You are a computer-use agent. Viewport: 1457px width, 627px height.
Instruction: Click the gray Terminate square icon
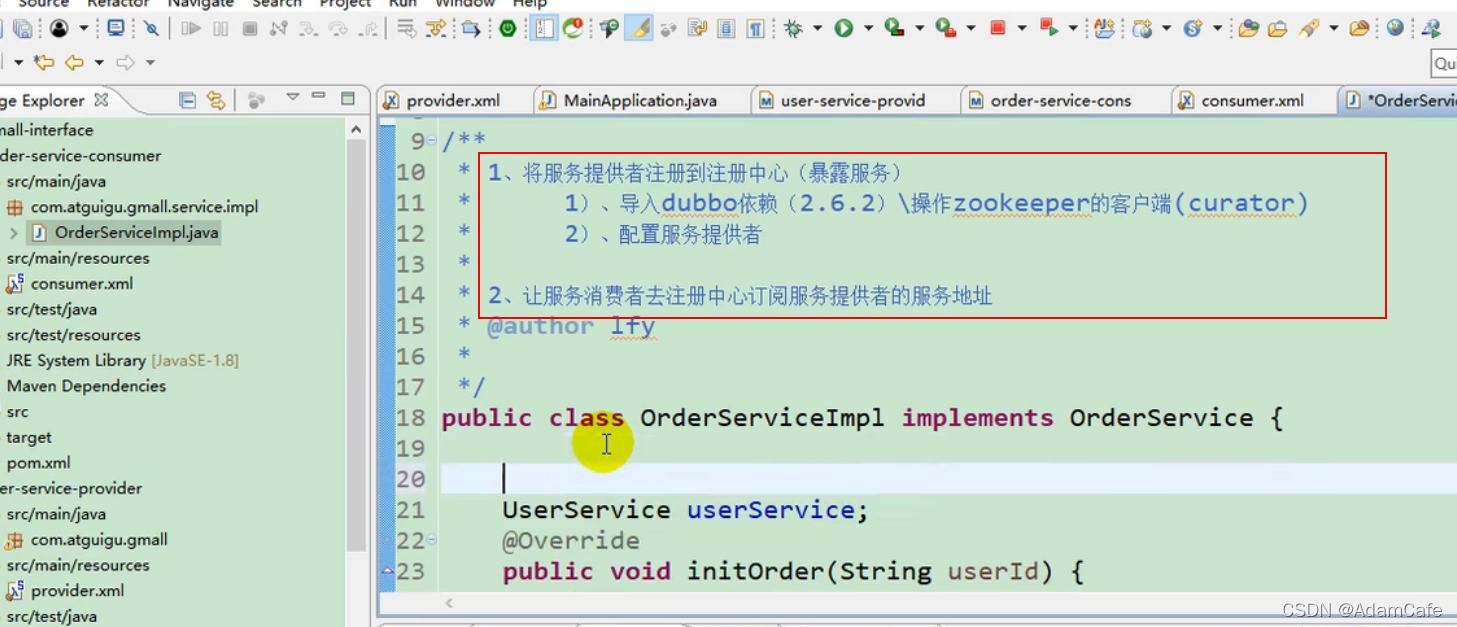coord(250,29)
